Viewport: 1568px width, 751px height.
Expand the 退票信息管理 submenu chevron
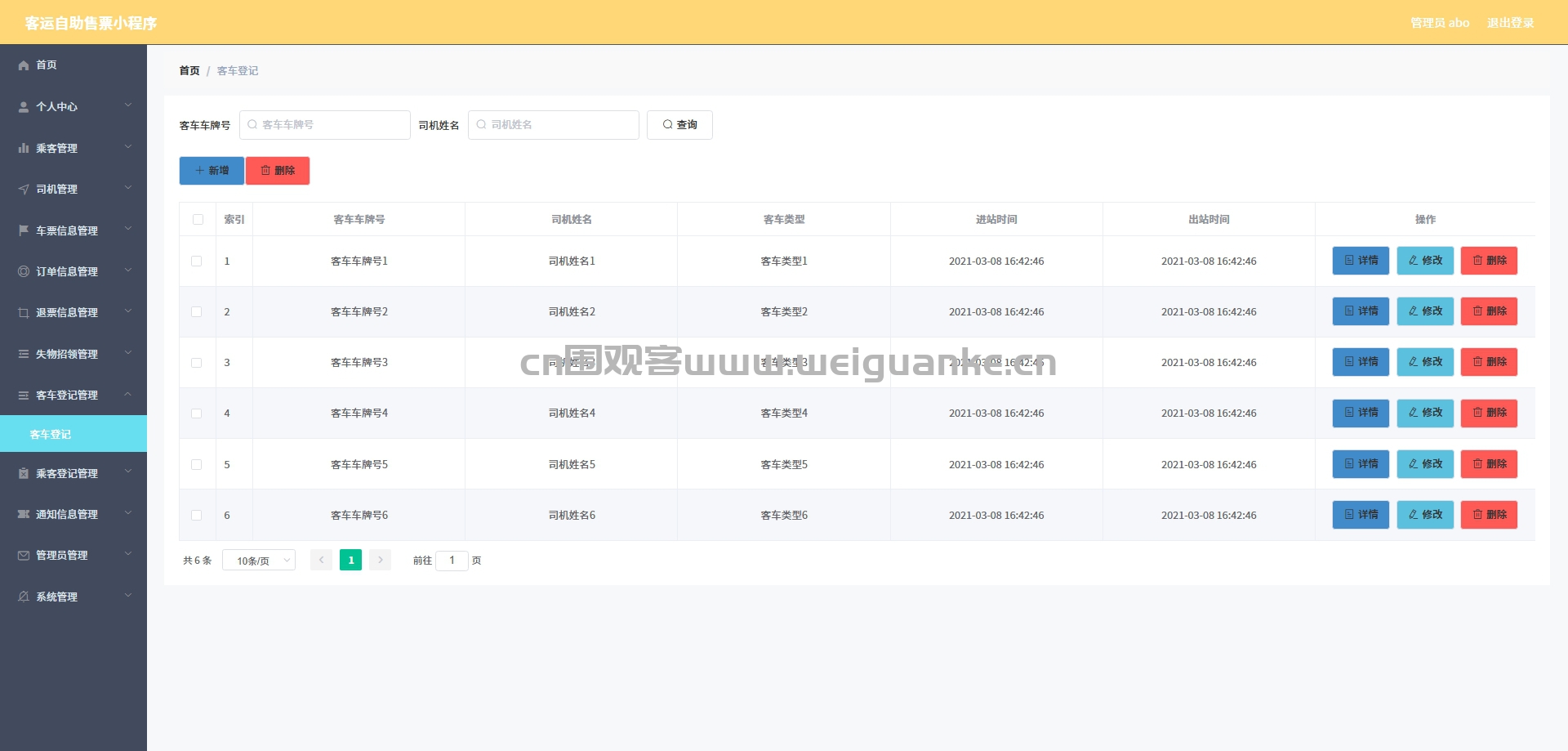(128, 311)
